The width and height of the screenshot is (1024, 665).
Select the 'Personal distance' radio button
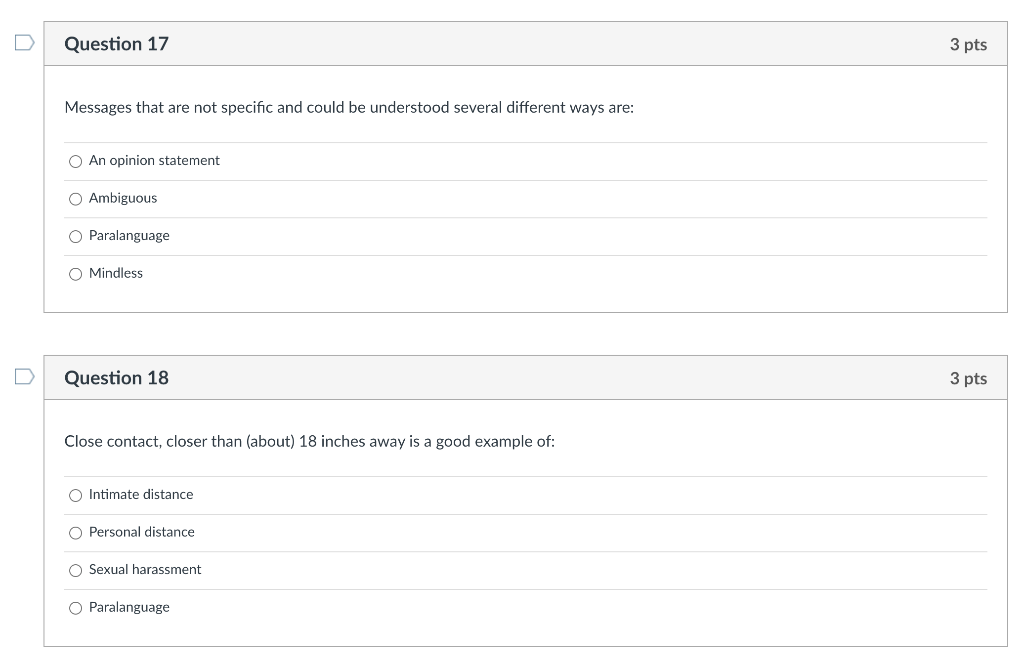point(76,533)
